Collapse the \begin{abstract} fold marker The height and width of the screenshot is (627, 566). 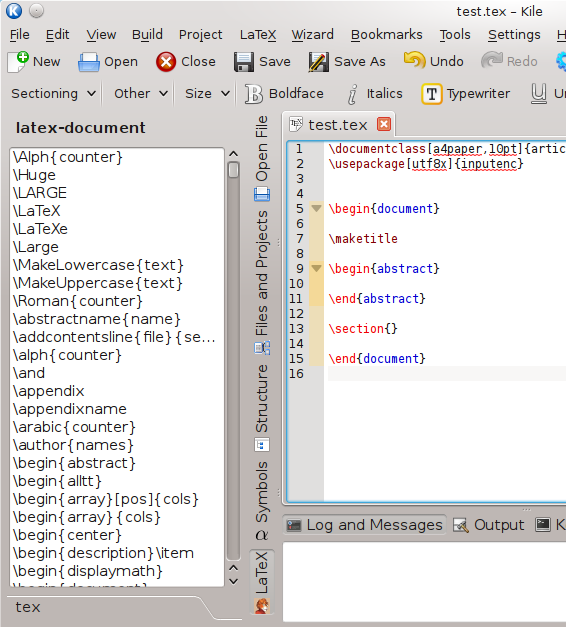click(x=316, y=268)
